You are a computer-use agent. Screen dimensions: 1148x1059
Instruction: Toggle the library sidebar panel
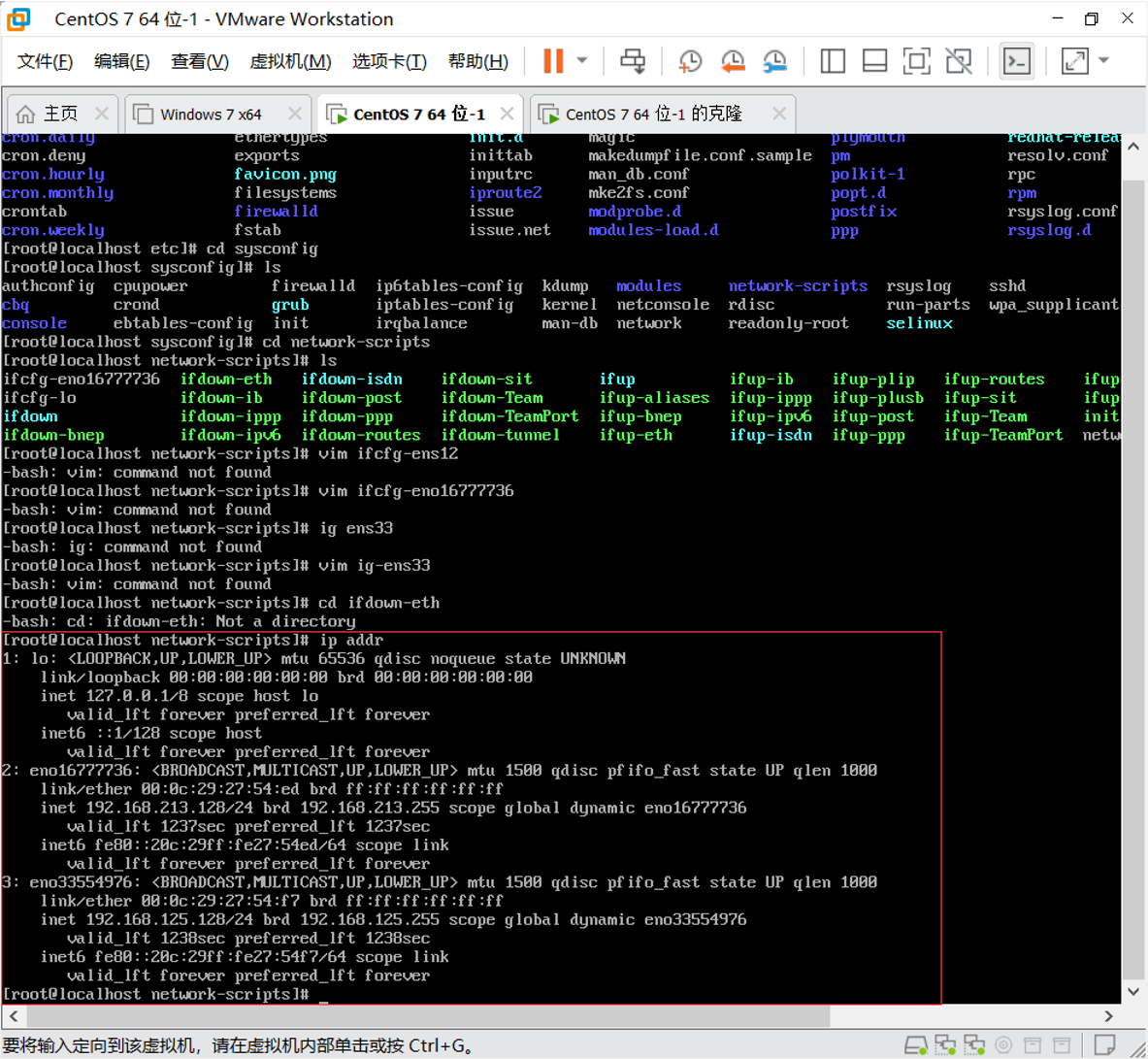tap(833, 61)
